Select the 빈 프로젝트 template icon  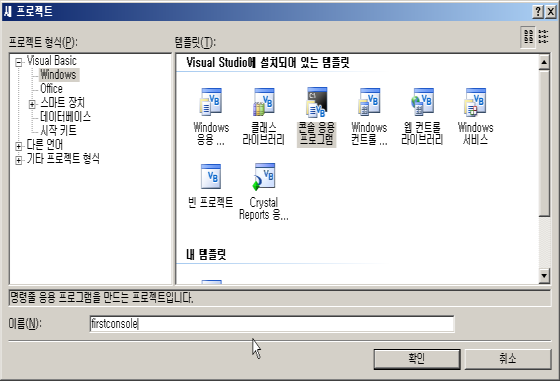(211, 176)
